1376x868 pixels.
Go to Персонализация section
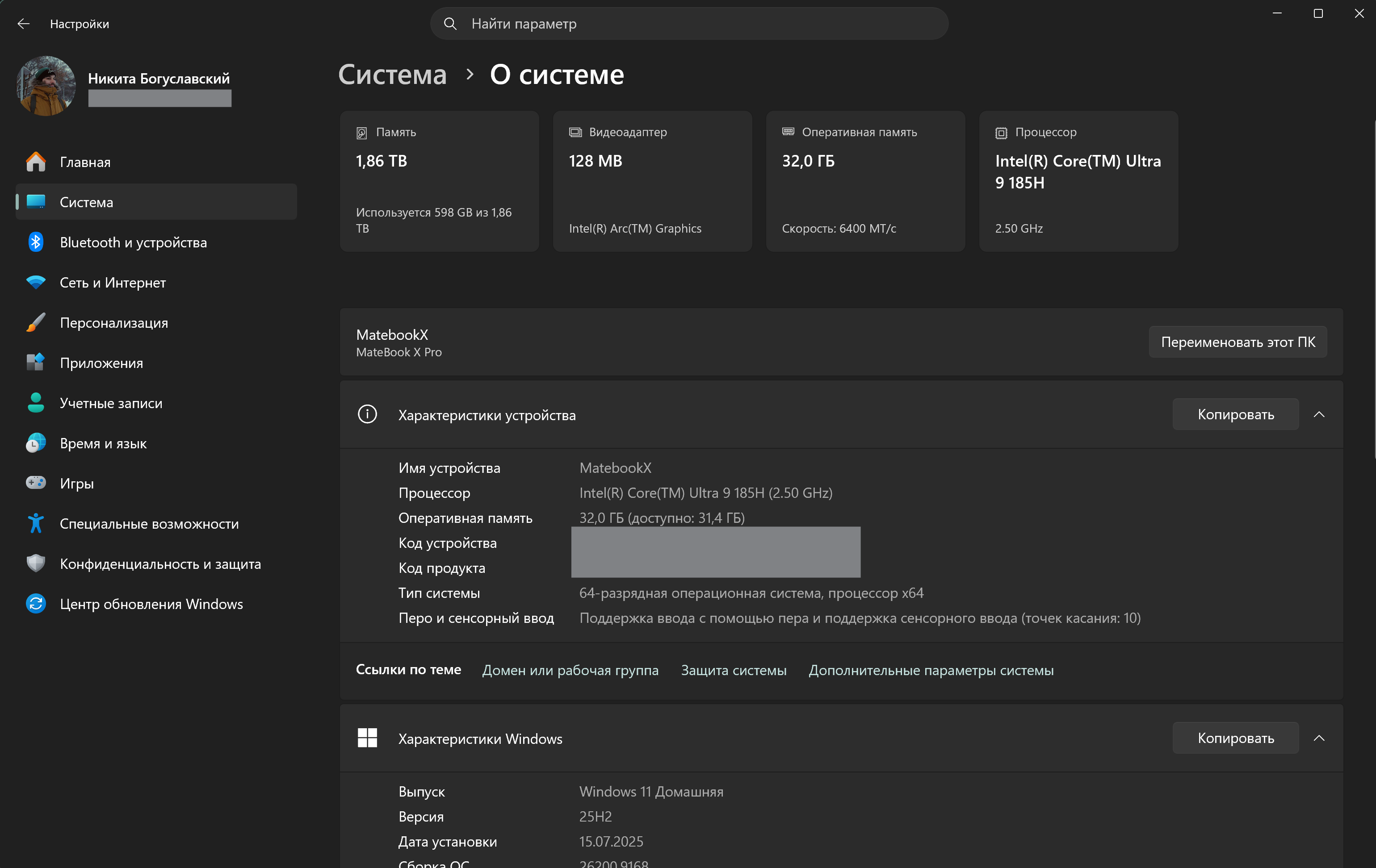coord(156,322)
